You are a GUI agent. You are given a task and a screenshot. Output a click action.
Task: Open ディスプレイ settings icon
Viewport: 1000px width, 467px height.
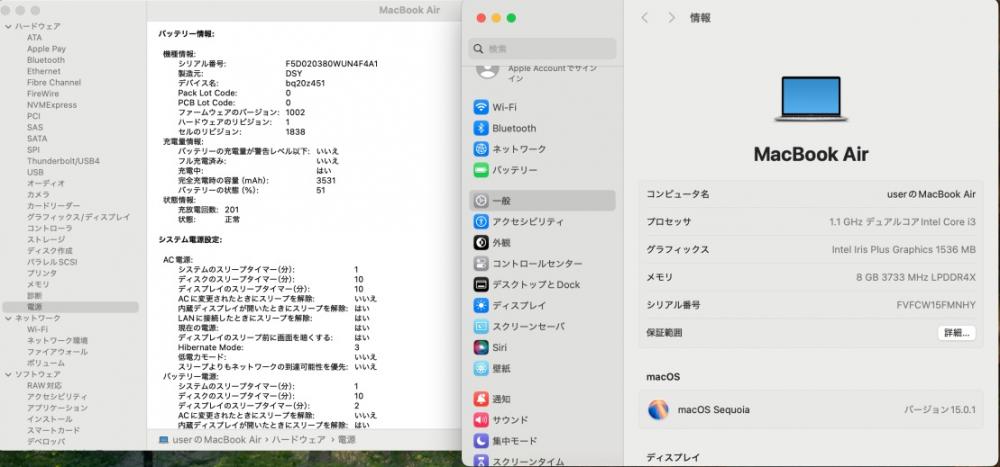(481, 306)
